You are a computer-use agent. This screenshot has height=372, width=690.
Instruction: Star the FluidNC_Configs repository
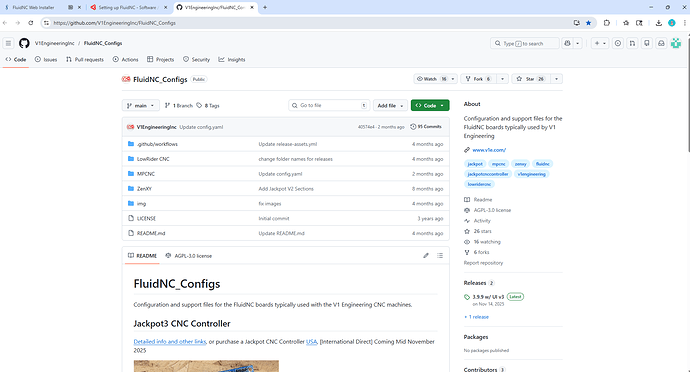click(531, 79)
